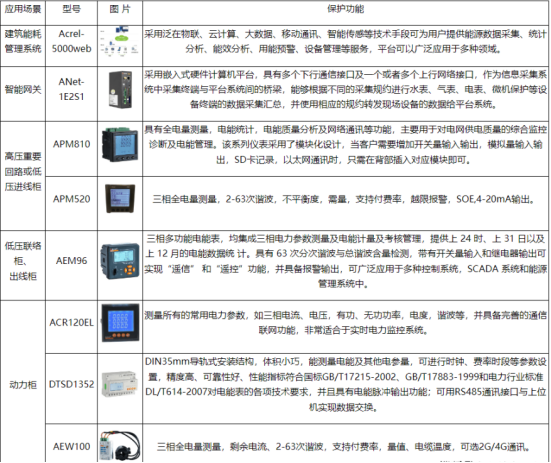Select the 保护功能 column header
The height and width of the screenshot is (463, 551).
click(x=345, y=9)
